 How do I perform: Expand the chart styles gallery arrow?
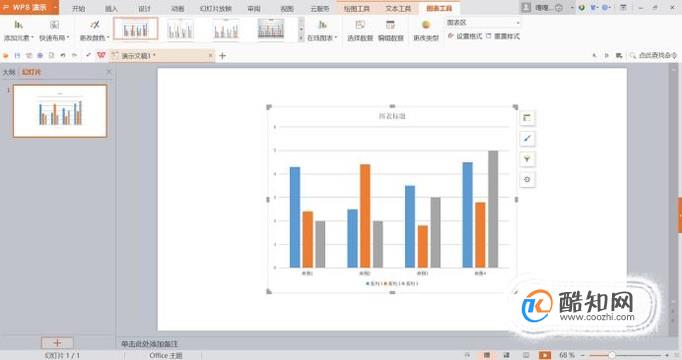click(301, 38)
